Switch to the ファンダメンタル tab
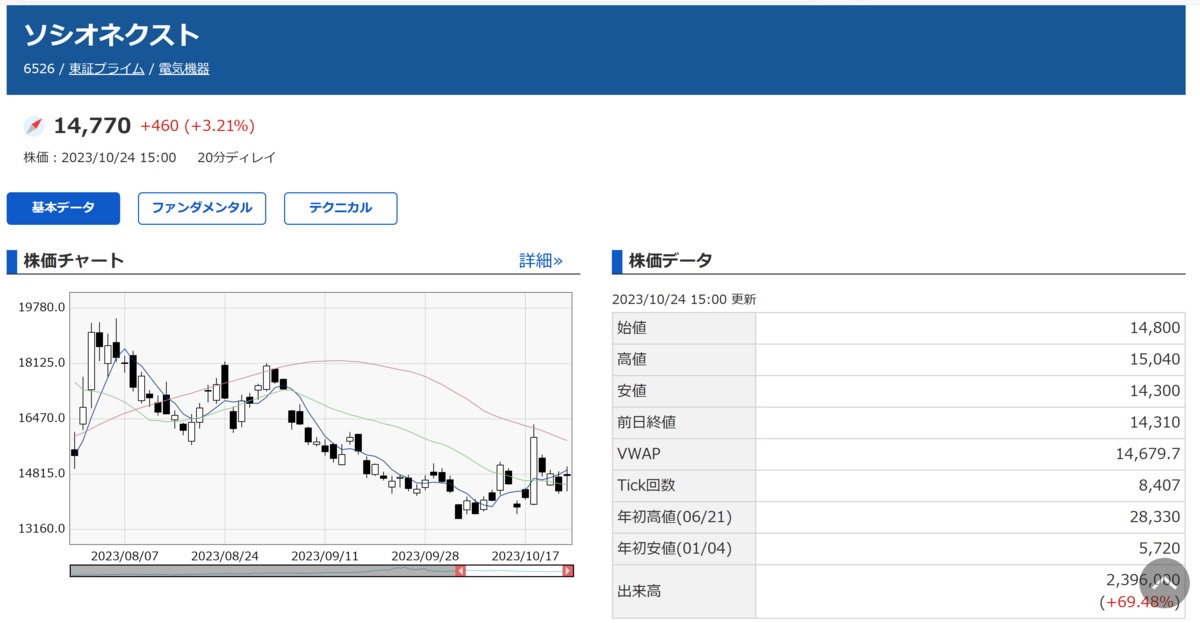The width and height of the screenshot is (1200, 623). [202, 208]
